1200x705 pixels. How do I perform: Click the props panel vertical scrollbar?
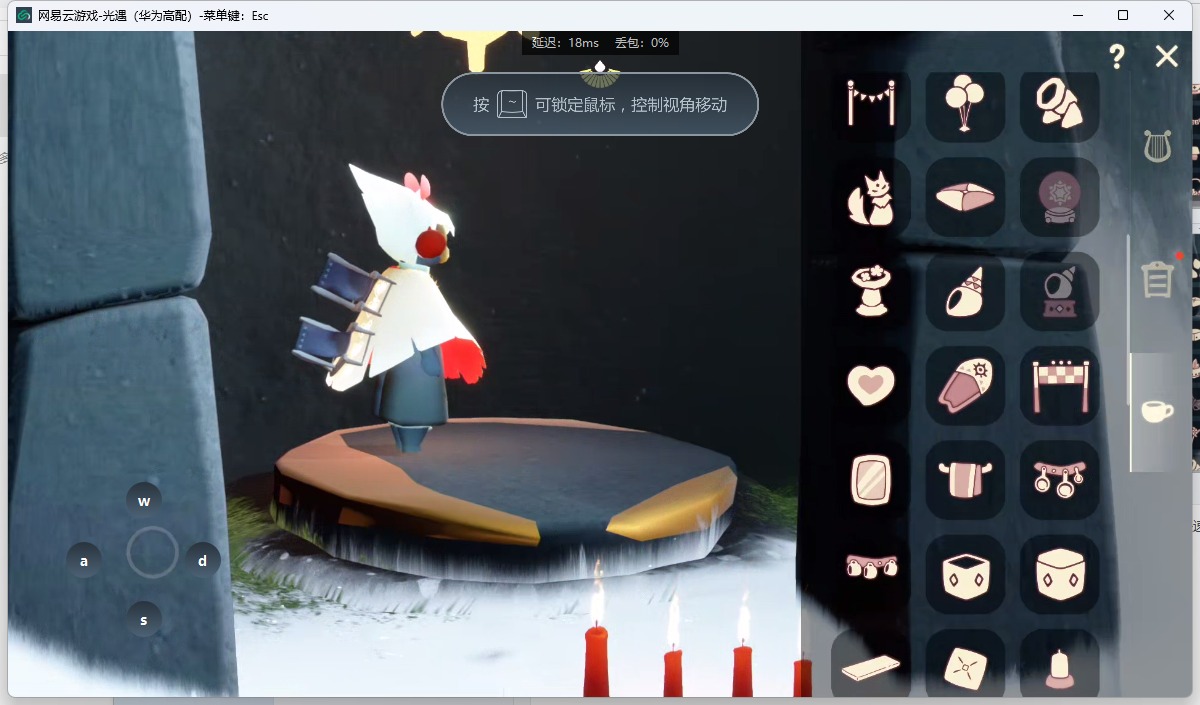pos(1130,350)
